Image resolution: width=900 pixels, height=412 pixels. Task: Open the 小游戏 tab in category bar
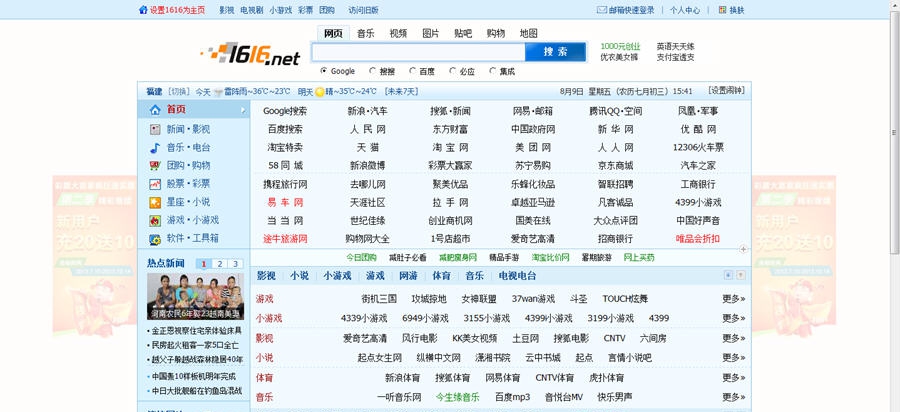tap(337, 275)
